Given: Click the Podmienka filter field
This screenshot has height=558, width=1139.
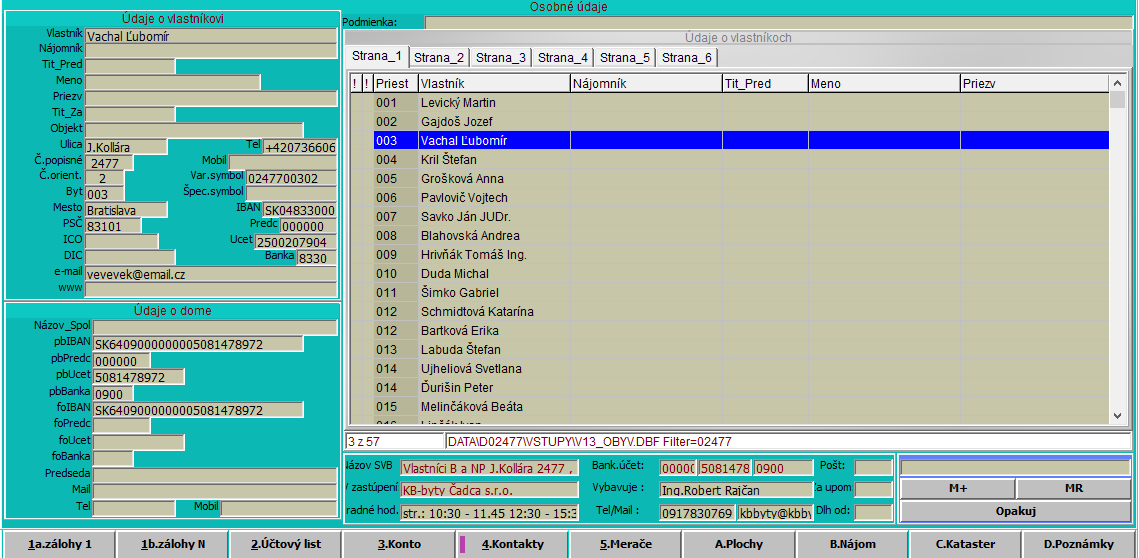Looking at the screenshot, I should click(x=778, y=22).
